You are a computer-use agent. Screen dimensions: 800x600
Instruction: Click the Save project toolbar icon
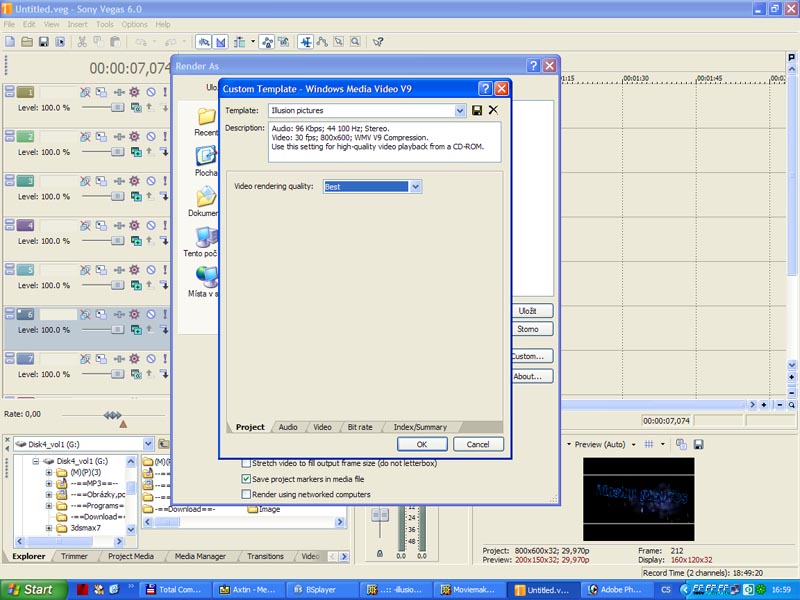point(43,42)
